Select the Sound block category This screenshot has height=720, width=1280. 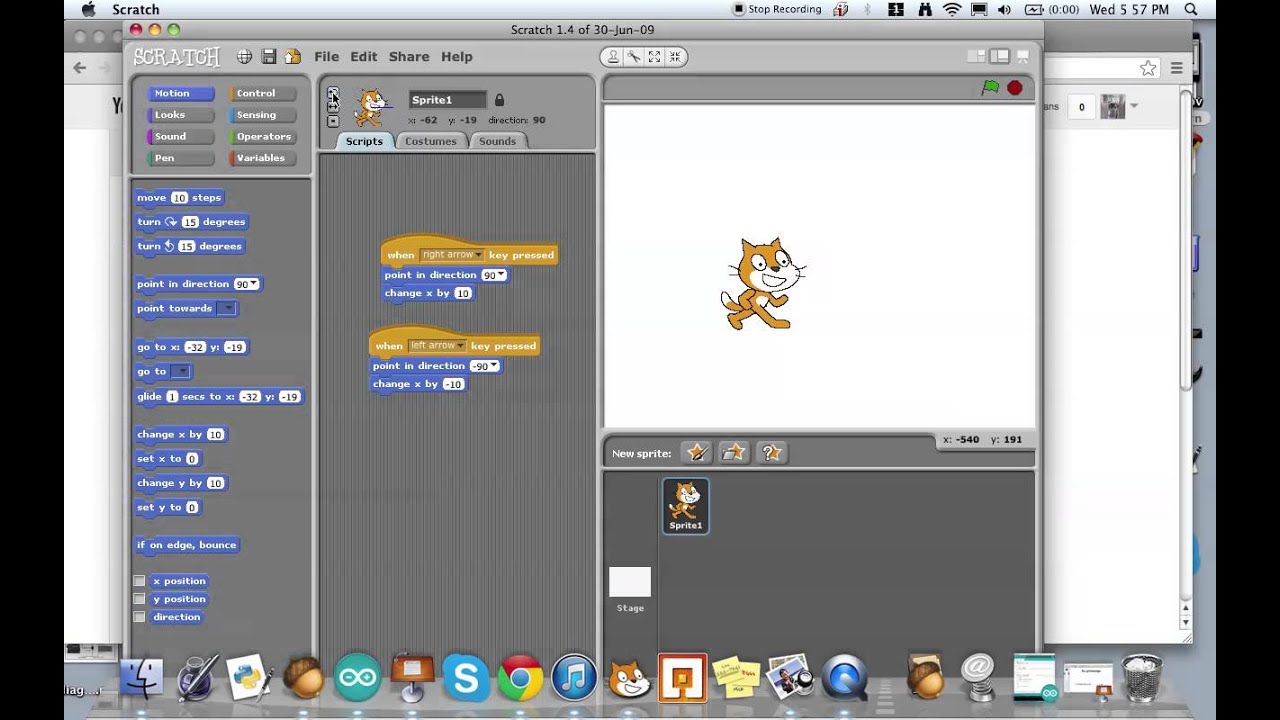click(181, 137)
